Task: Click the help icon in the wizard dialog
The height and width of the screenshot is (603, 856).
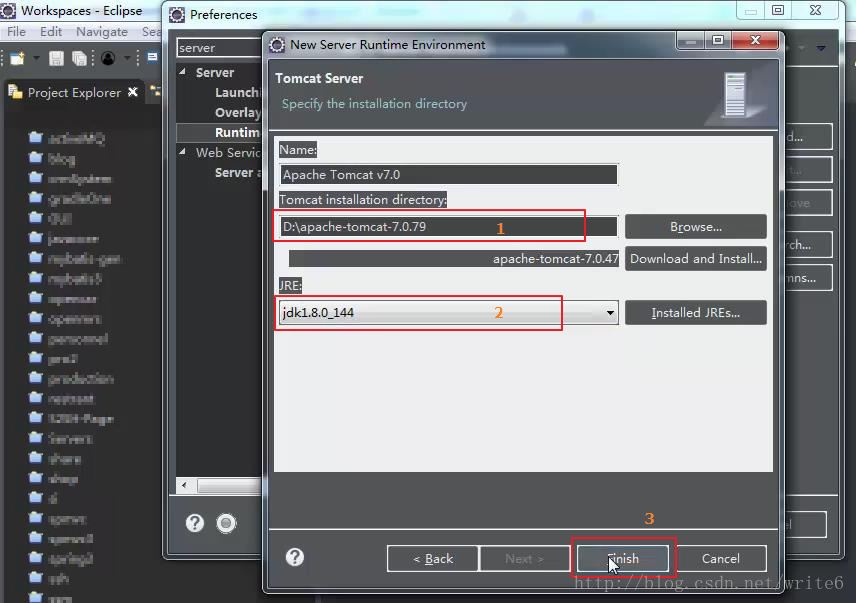Action: (x=295, y=557)
